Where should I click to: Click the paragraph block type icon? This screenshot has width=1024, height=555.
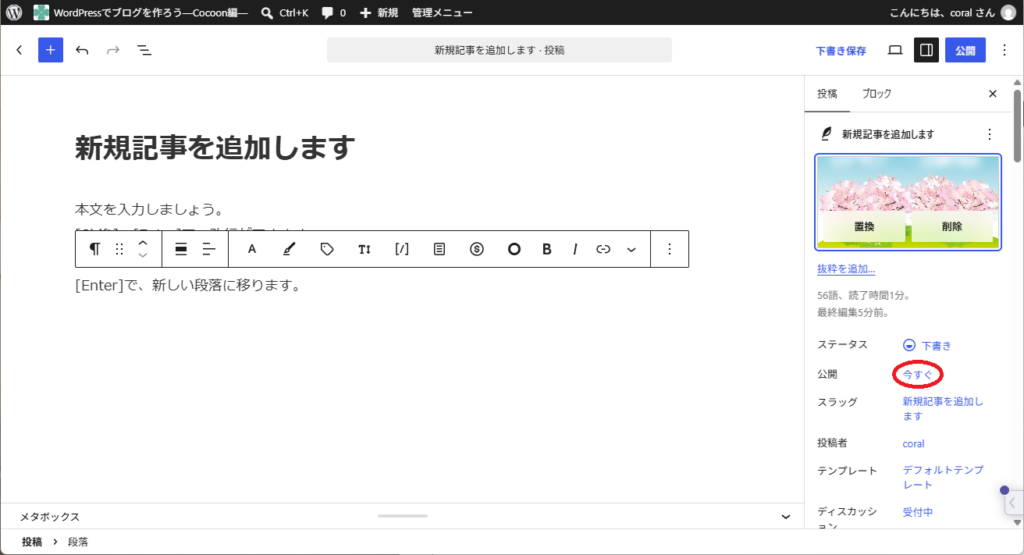(95, 249)
